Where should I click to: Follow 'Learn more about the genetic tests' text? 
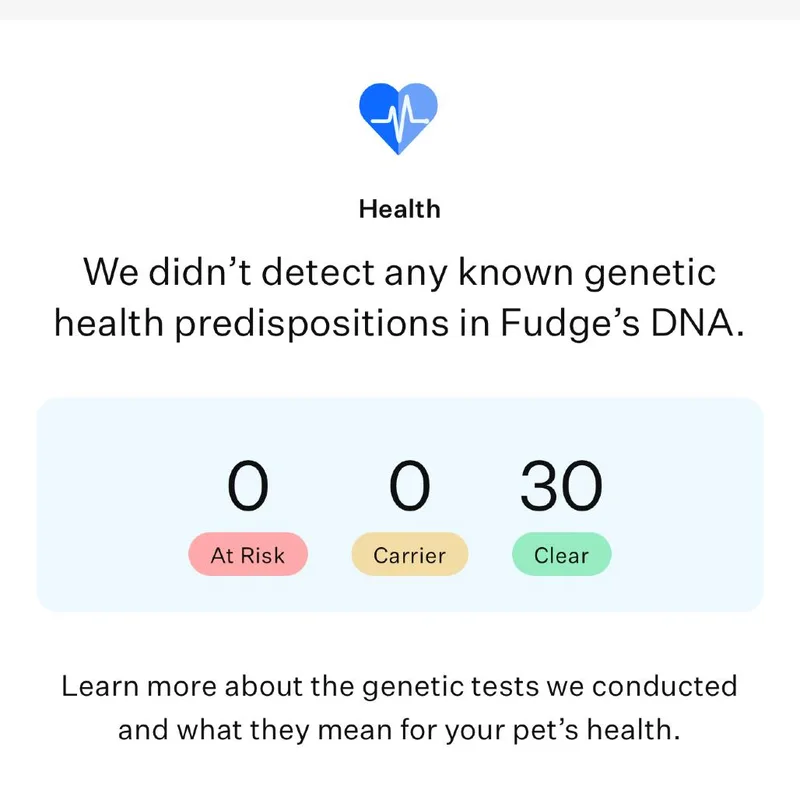point(300,686)
